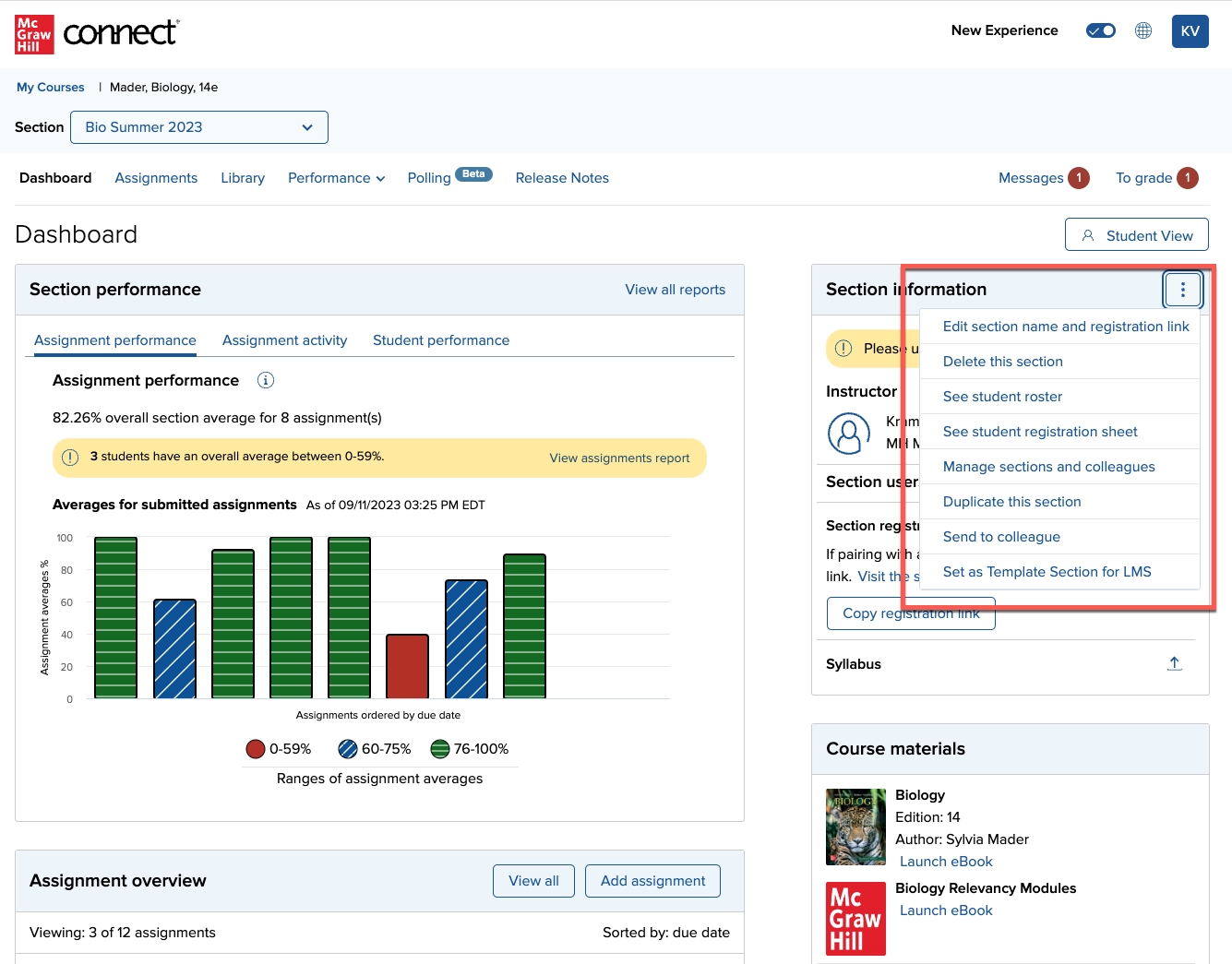Click the red 0-59% legend swatch
This screenshot has height=964, width=1232.
(256, 749)
